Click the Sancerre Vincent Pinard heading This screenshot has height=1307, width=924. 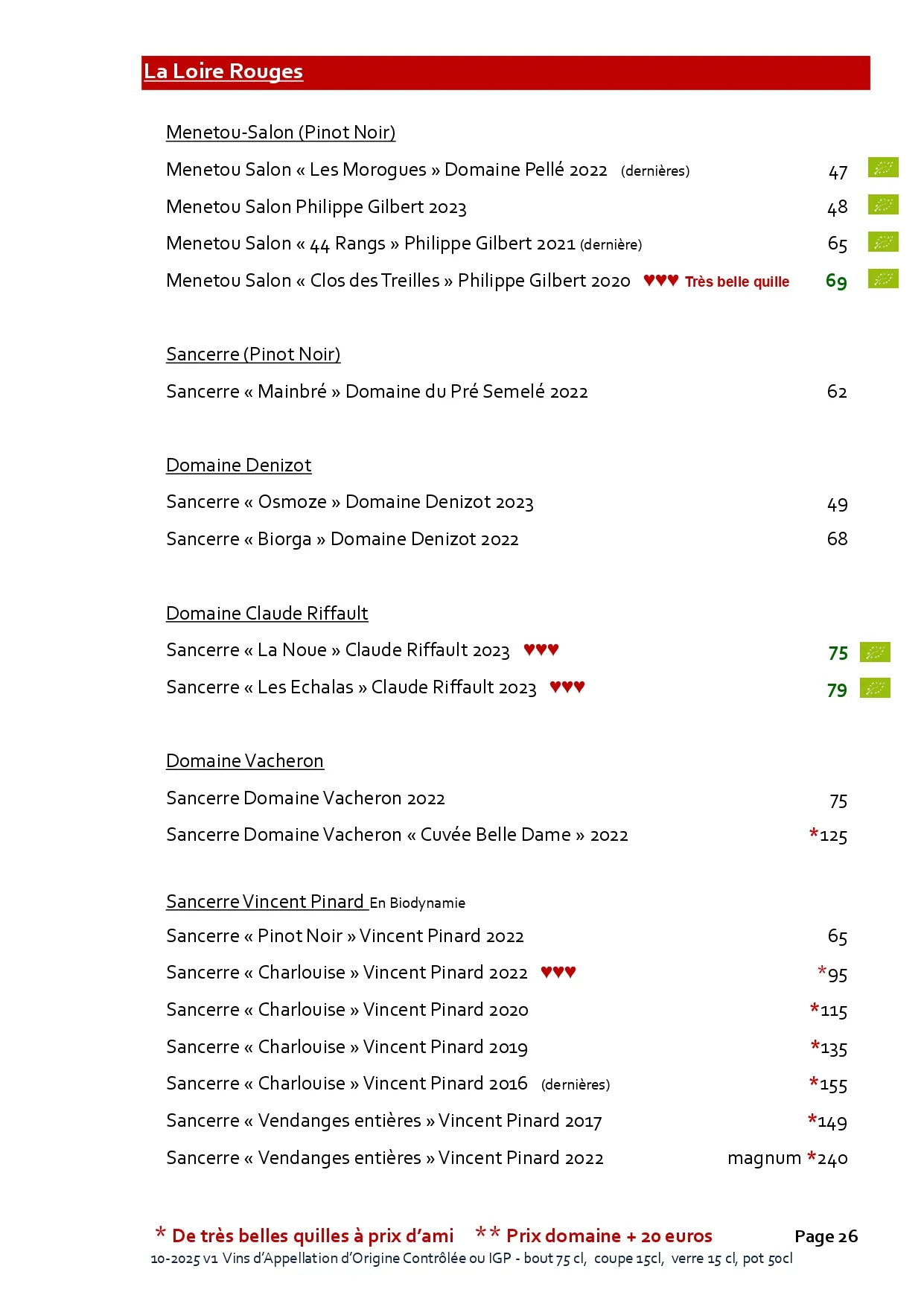point(265,902)
